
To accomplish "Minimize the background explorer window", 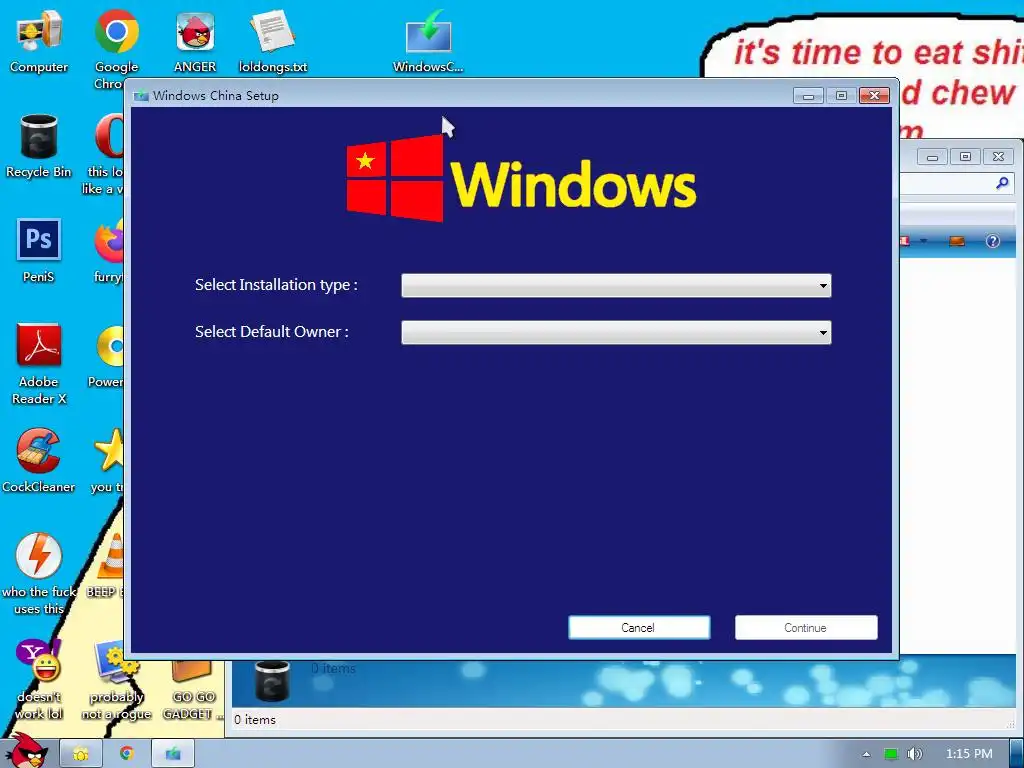I will pyautogui.click(x=933, y=157).
